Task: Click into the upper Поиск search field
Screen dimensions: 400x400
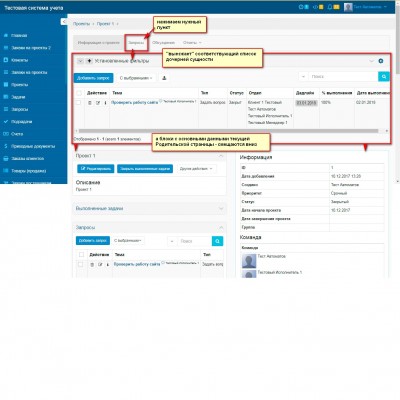Action: [x=343, y=77]
